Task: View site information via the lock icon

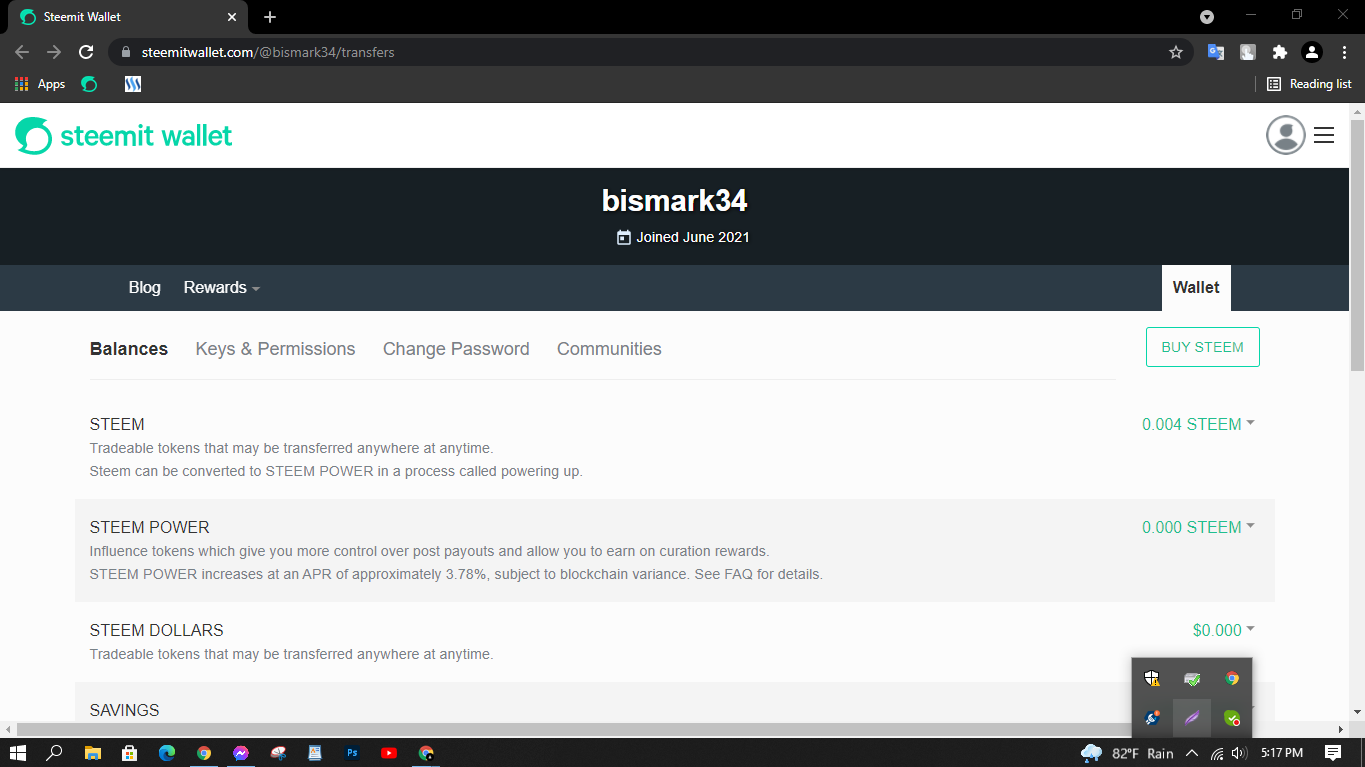Action: (126, 52)
